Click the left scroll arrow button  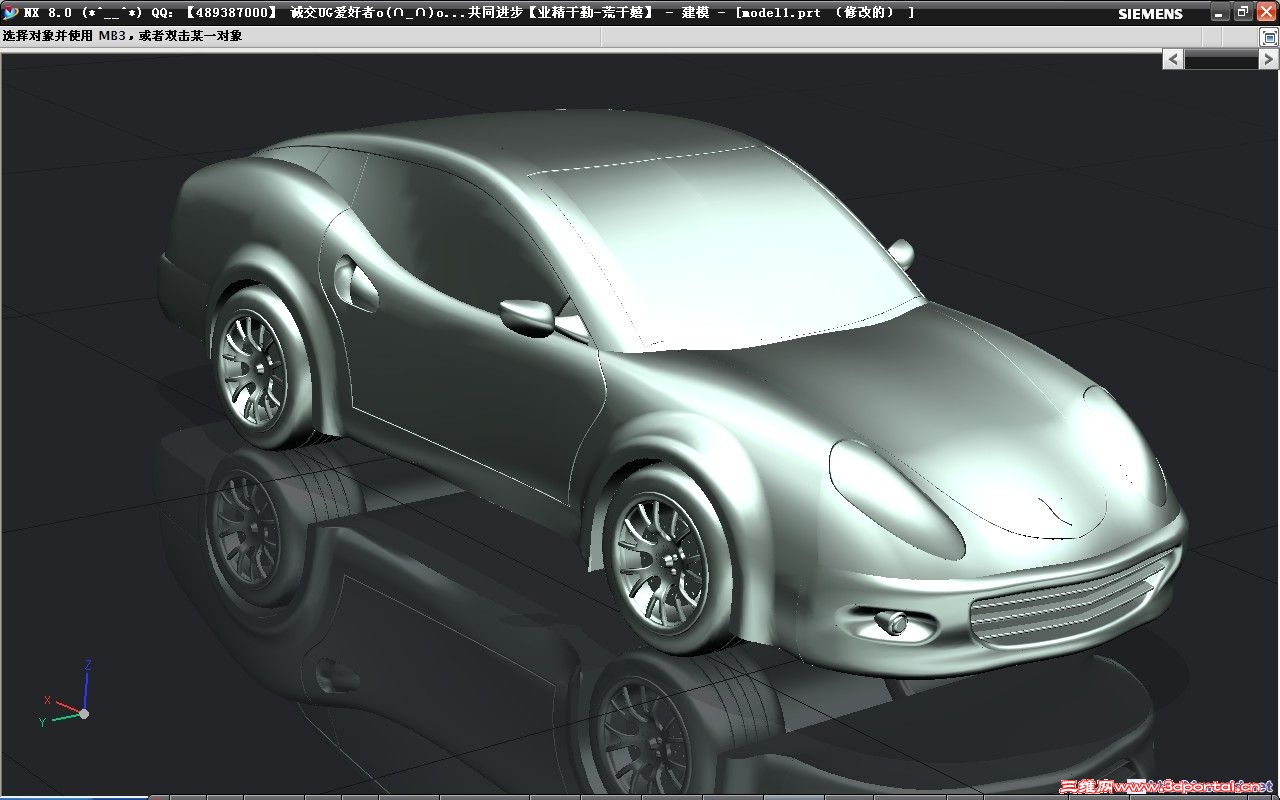tap(1173, 60)
